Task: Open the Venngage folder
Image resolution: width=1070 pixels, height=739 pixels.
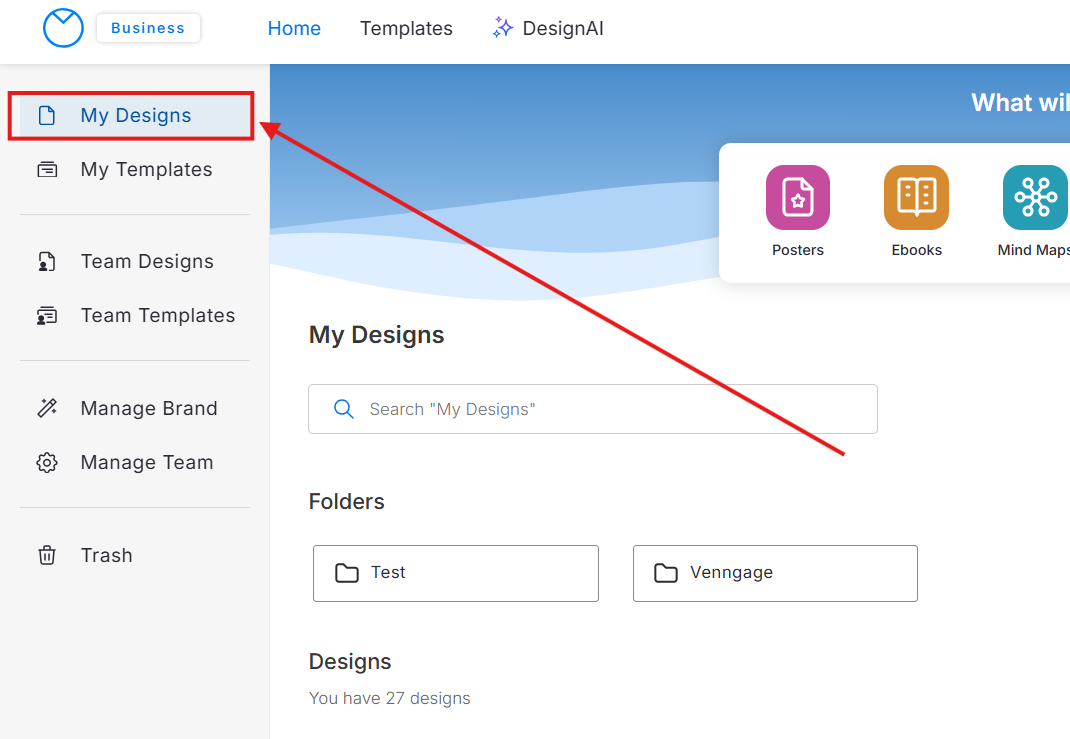Action: 775,573
